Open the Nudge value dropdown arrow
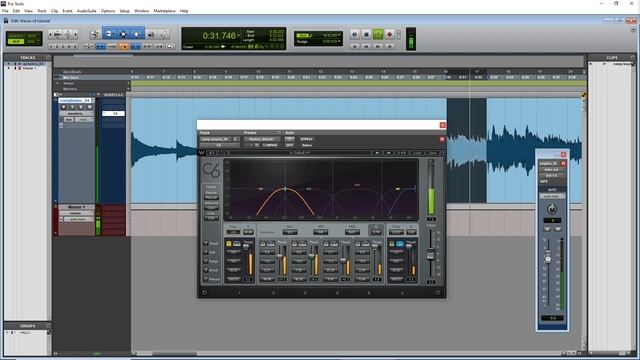Viewport: 640px width, 360px height. (x=339, y=42)
